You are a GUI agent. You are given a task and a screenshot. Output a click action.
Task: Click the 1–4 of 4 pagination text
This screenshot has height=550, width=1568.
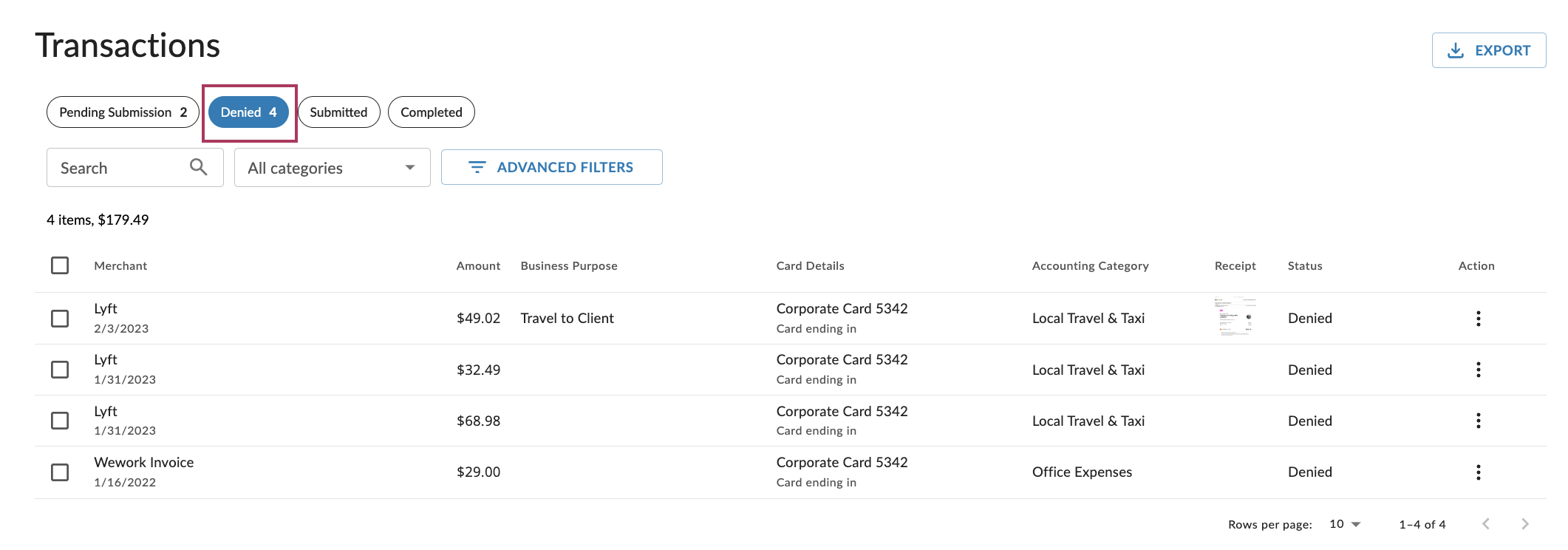(1422, 524)
